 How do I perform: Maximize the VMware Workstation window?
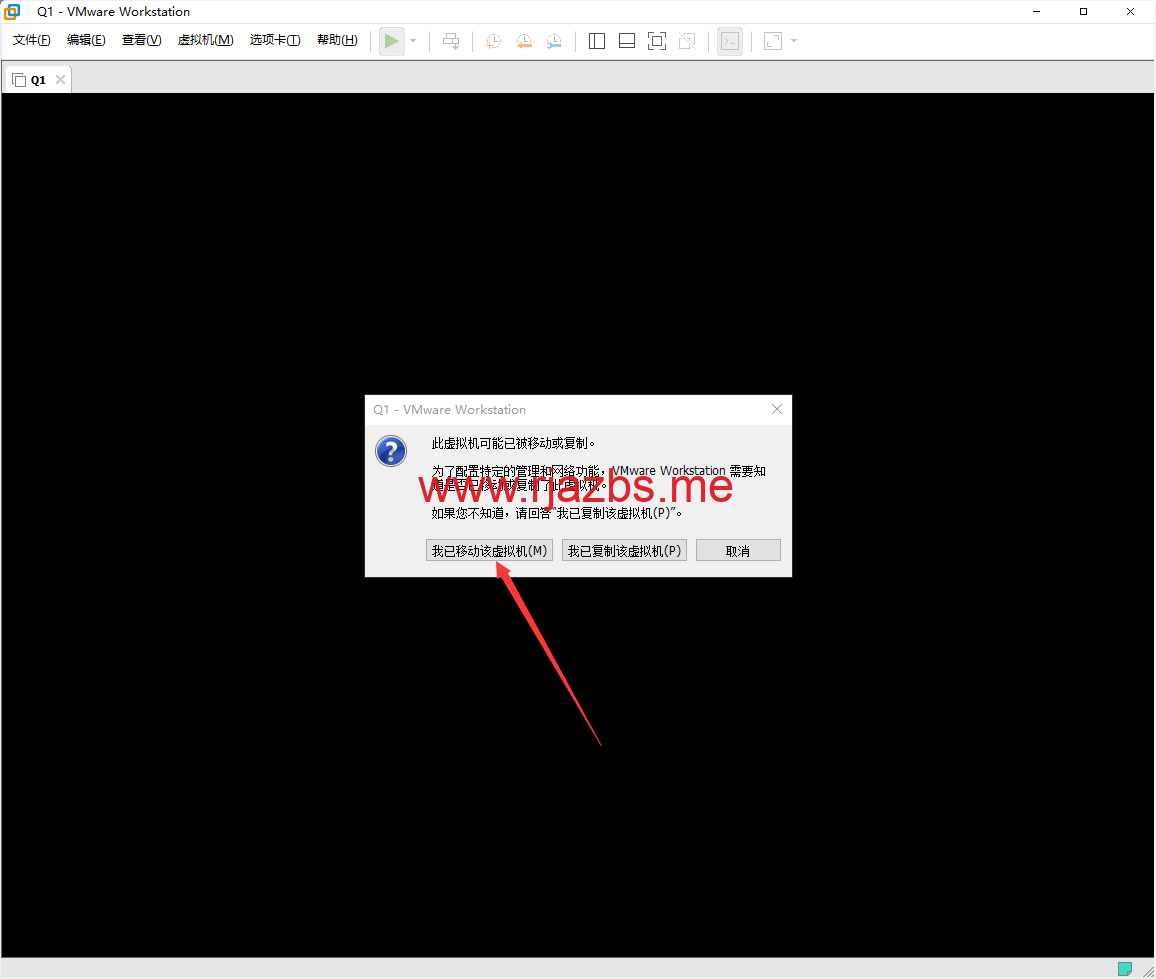(x=1083, y=12)
